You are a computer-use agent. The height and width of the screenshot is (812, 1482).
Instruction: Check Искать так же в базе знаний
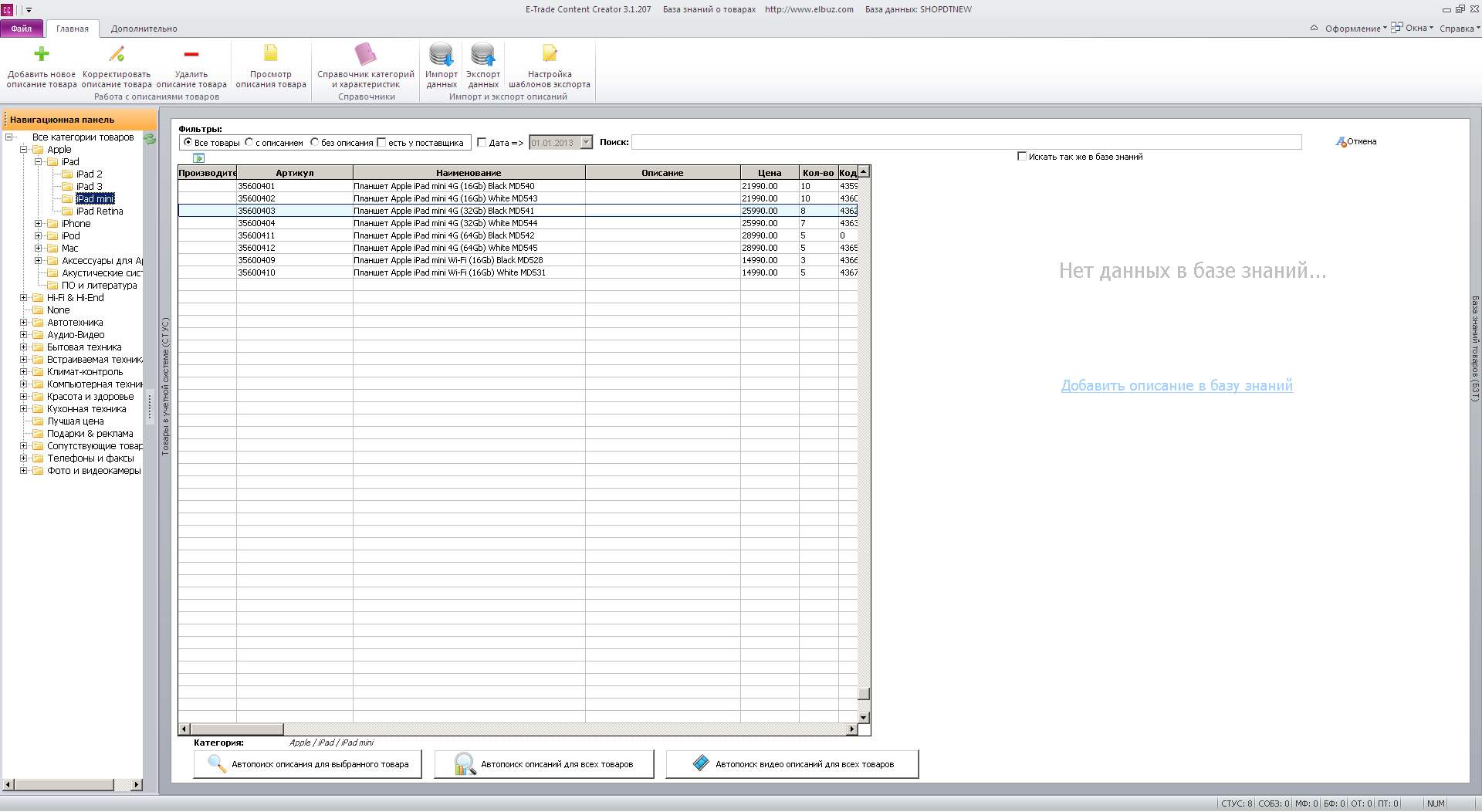[1022, 156]
